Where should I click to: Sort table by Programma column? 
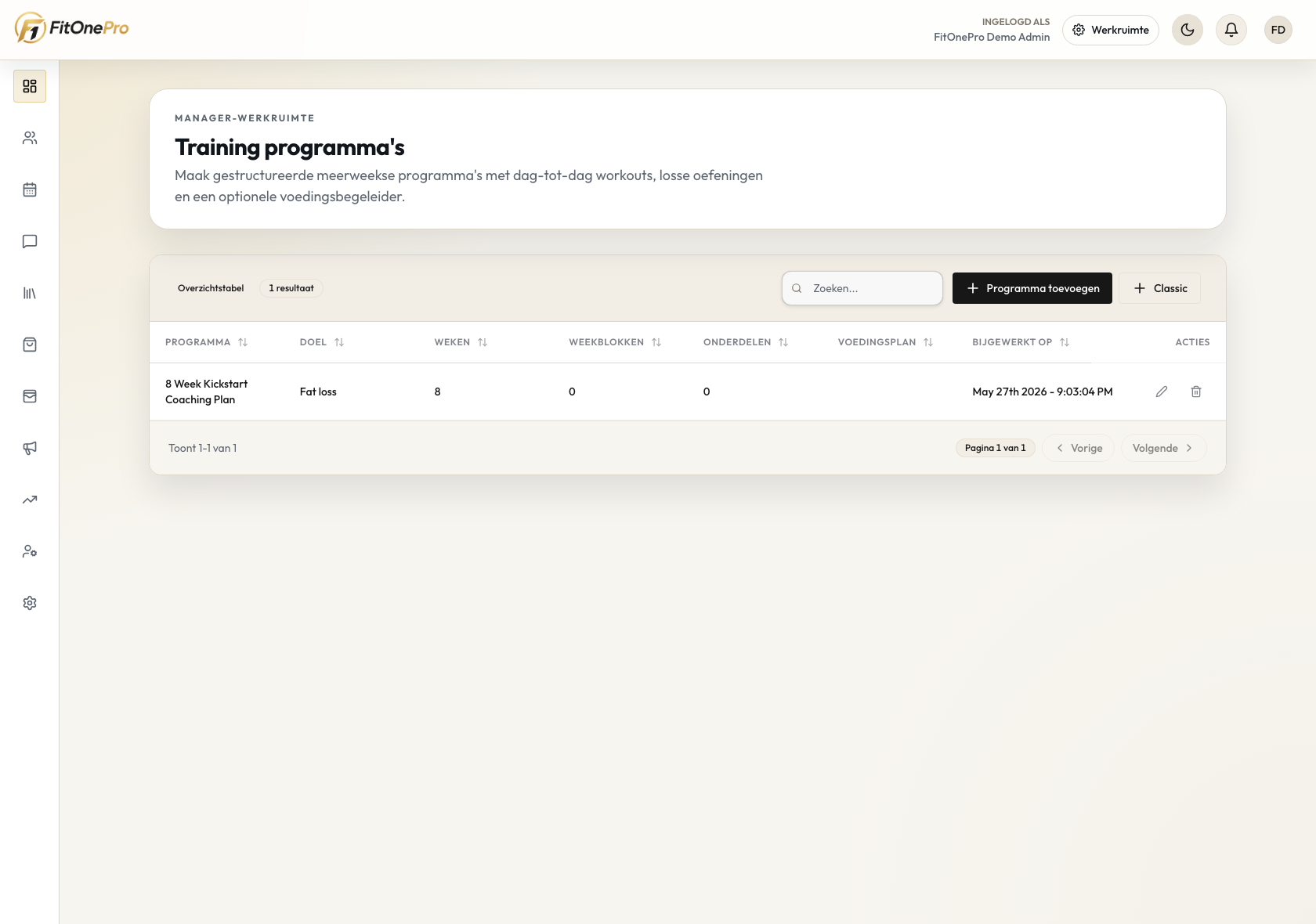(x=206, y=342)
